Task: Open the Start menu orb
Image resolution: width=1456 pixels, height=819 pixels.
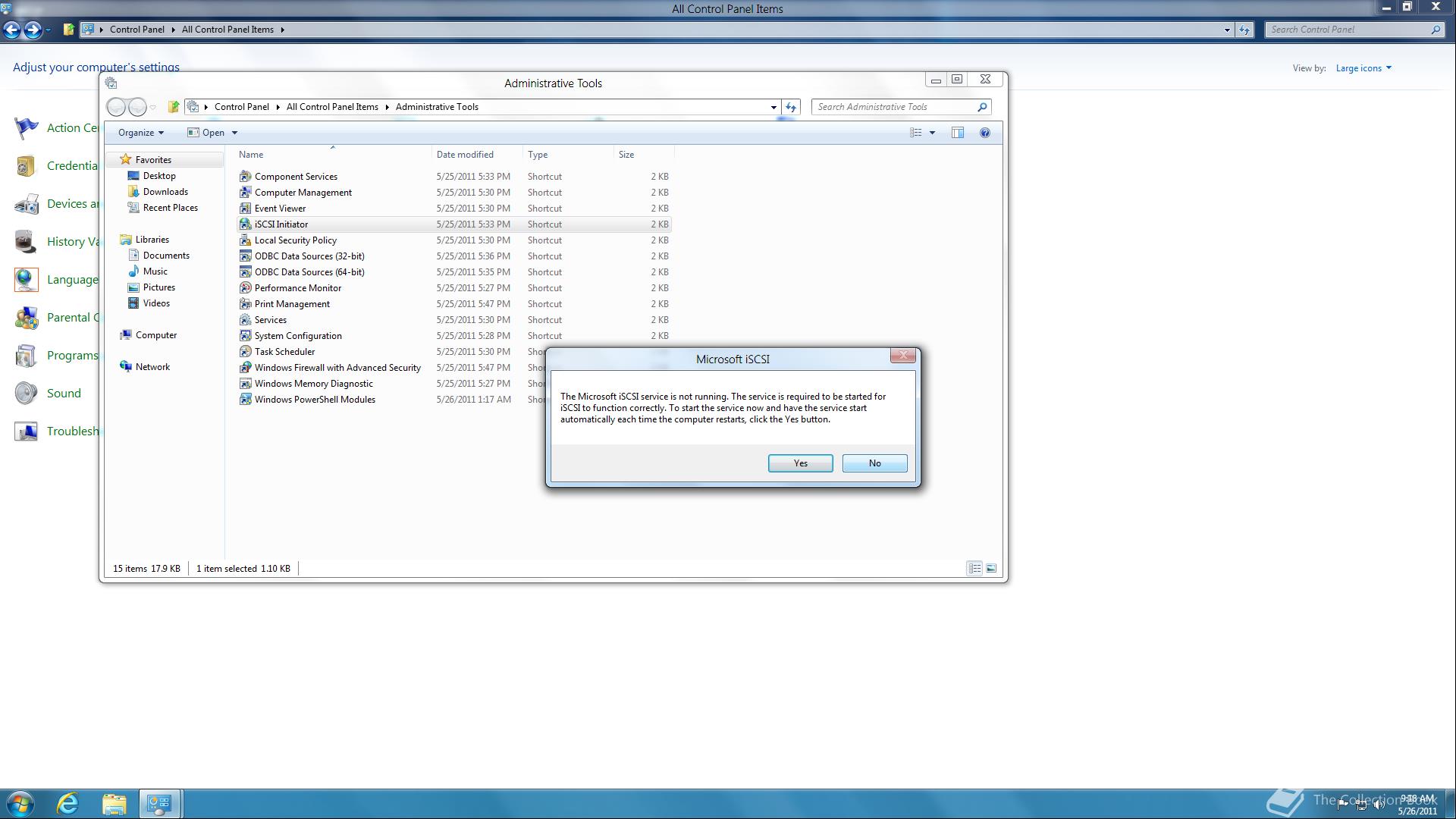Action: click(20, 804)
